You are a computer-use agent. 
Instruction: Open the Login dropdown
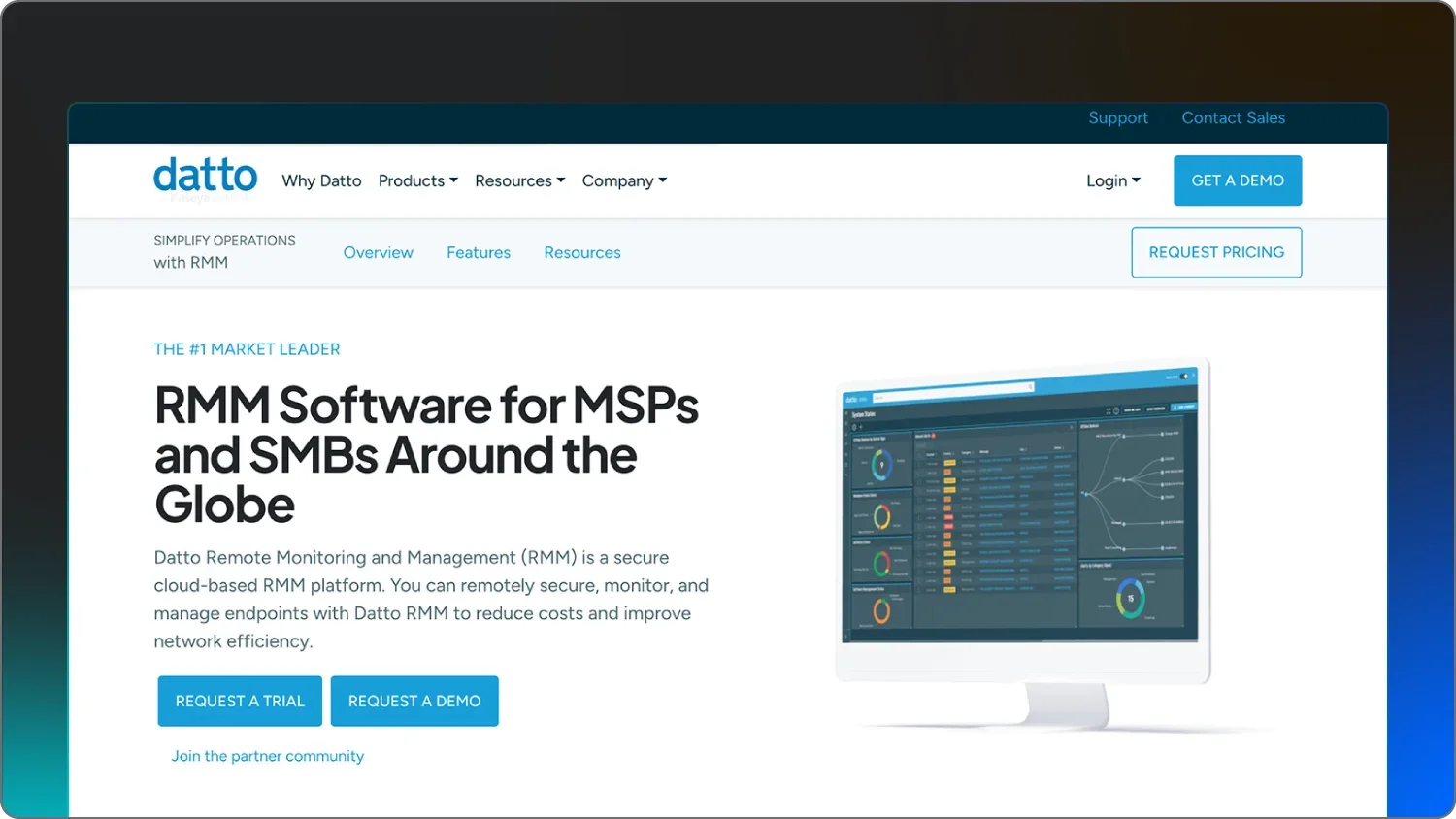coord(1112,180)
